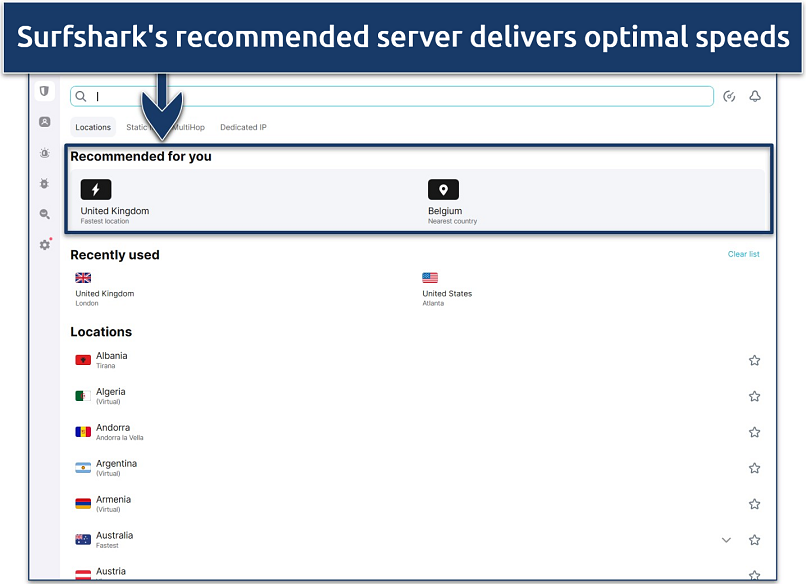806x584 pixels.
Task: Star Argentina as a favorite
Action: (x=755, y=468)
